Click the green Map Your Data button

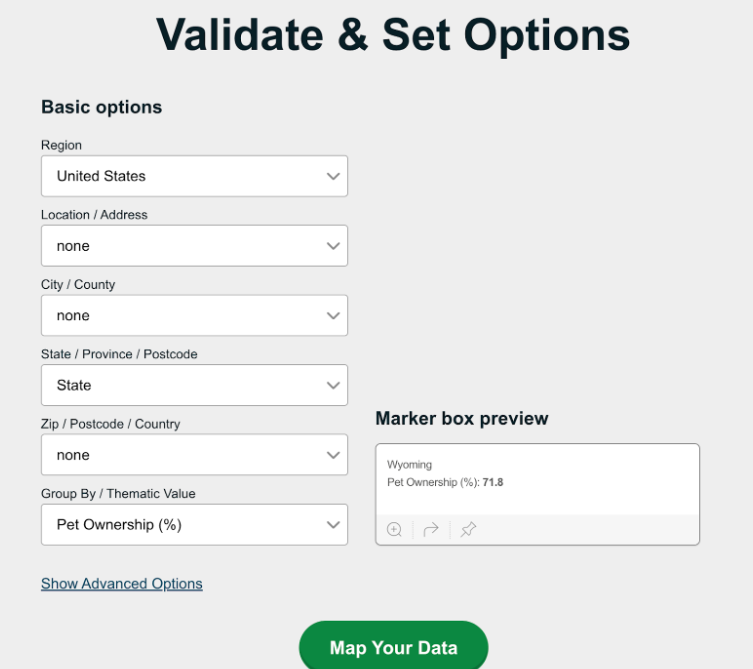[x=393, y=647]
